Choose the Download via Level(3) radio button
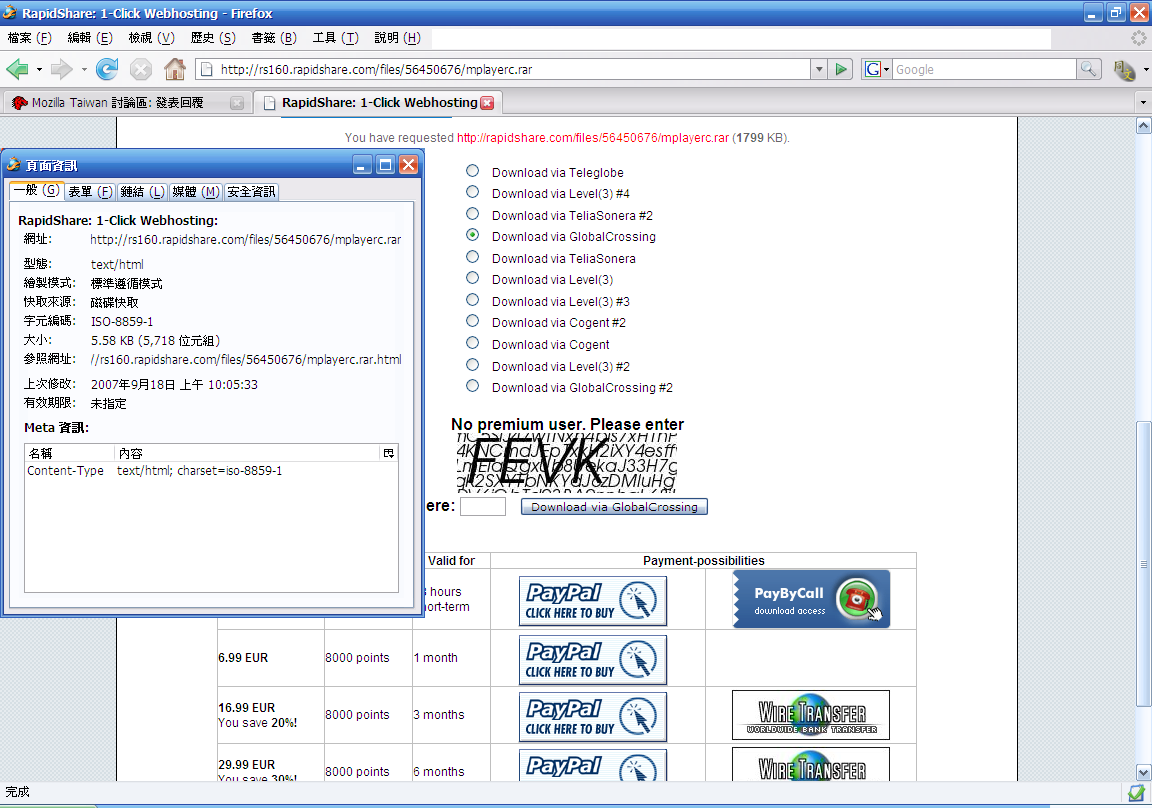The image size is (1152, 808). 472,278
